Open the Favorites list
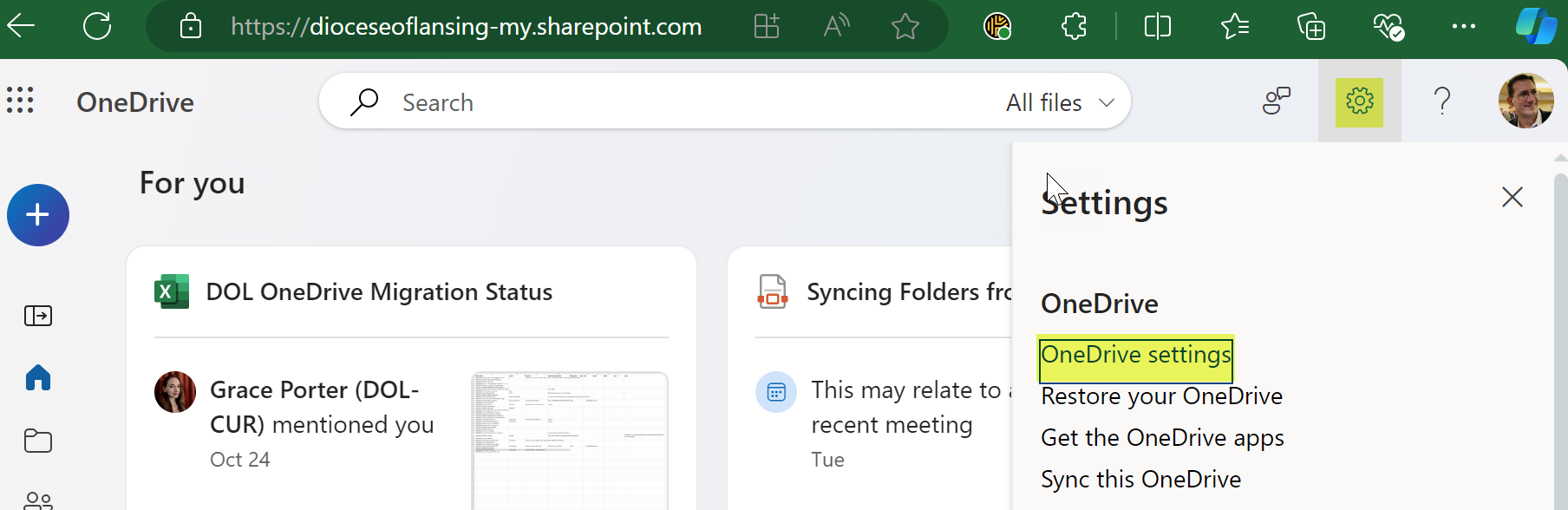Image resolution: width=1568 pixels, height=510 pixels. [x=1235, y=27]
